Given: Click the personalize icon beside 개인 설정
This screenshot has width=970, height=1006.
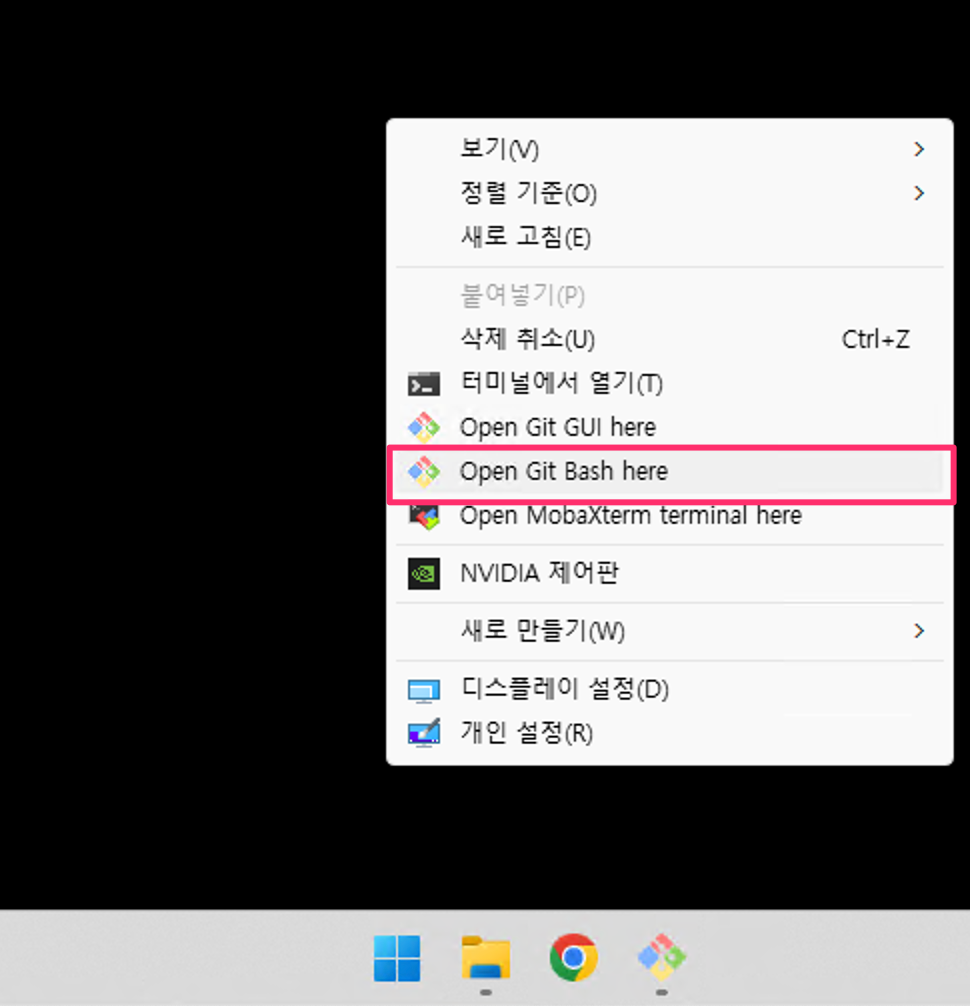Looking at the screenshot, I should point(423,733).
